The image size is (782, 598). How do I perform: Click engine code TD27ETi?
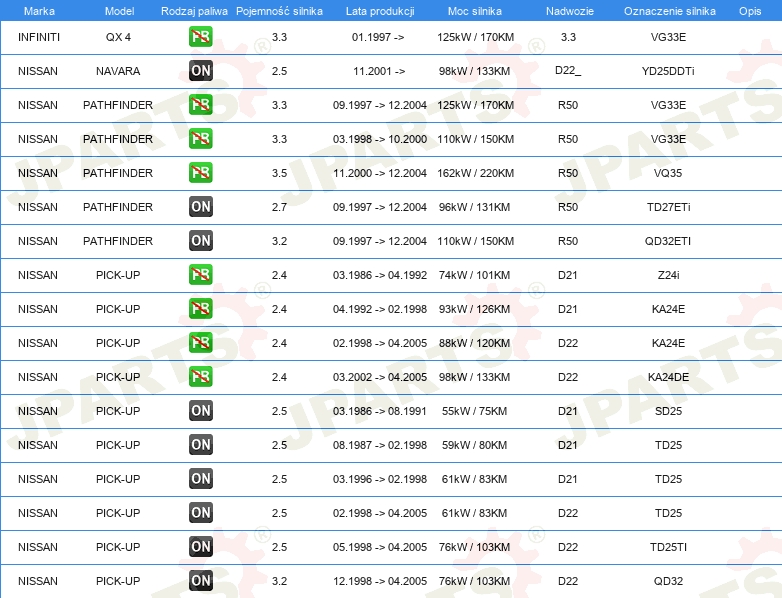tap(668, 206)
